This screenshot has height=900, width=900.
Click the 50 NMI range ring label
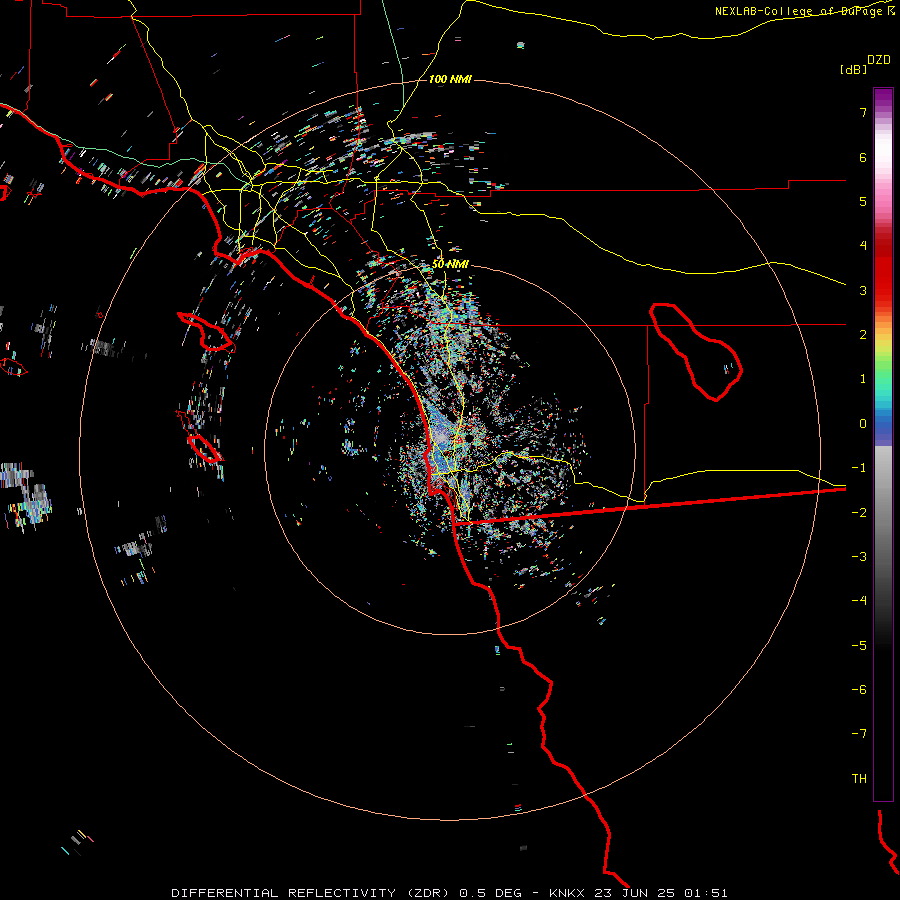(450, 264)
